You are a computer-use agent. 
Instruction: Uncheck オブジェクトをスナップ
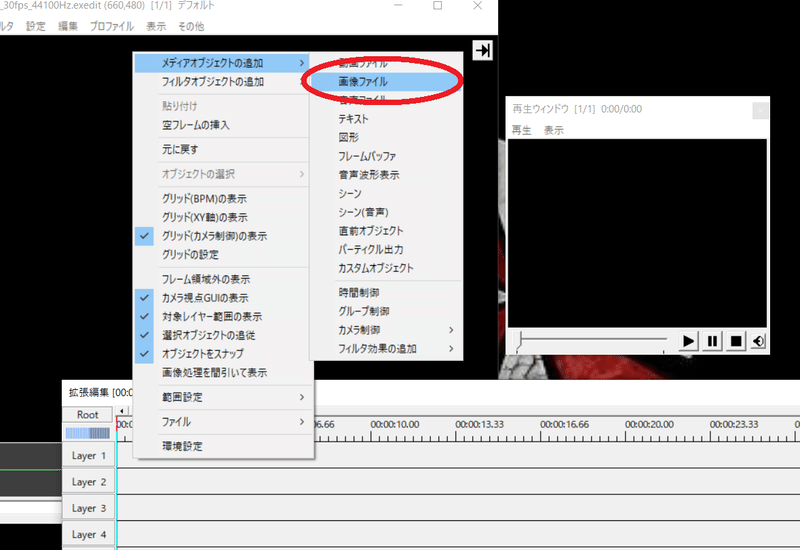[221, 354]
